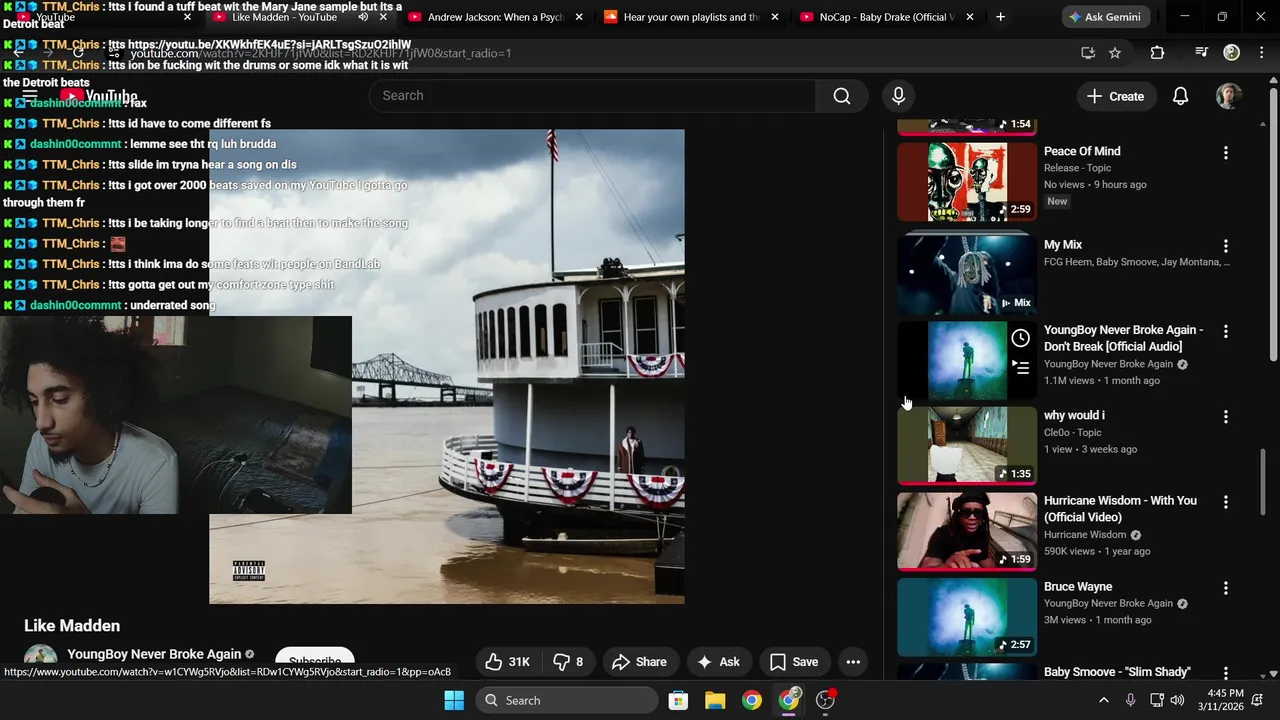Screen dimensions: 1280x720
Task: Open the Peace Of Mind video thumbnail
Action: click(x=967, y=182)
